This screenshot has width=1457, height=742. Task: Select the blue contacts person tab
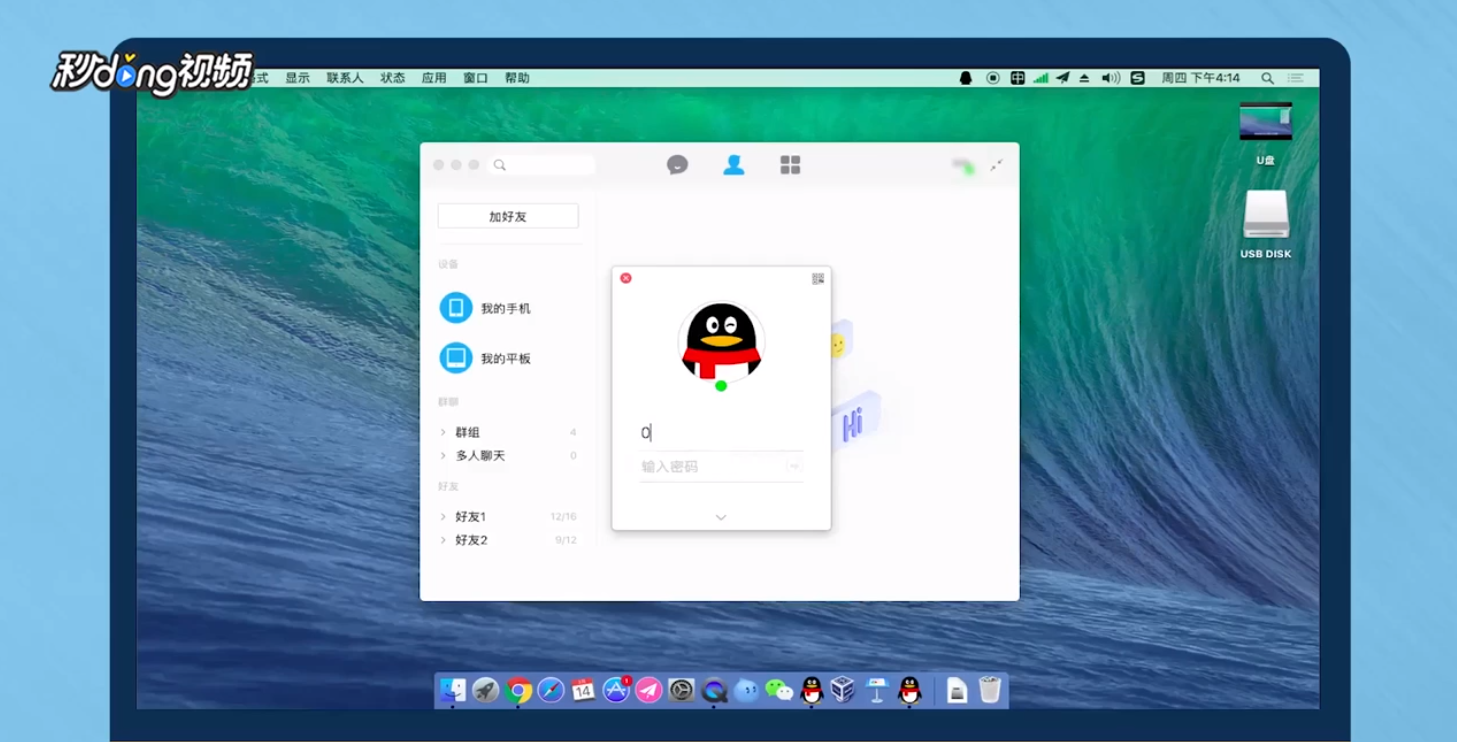[734, 164]
